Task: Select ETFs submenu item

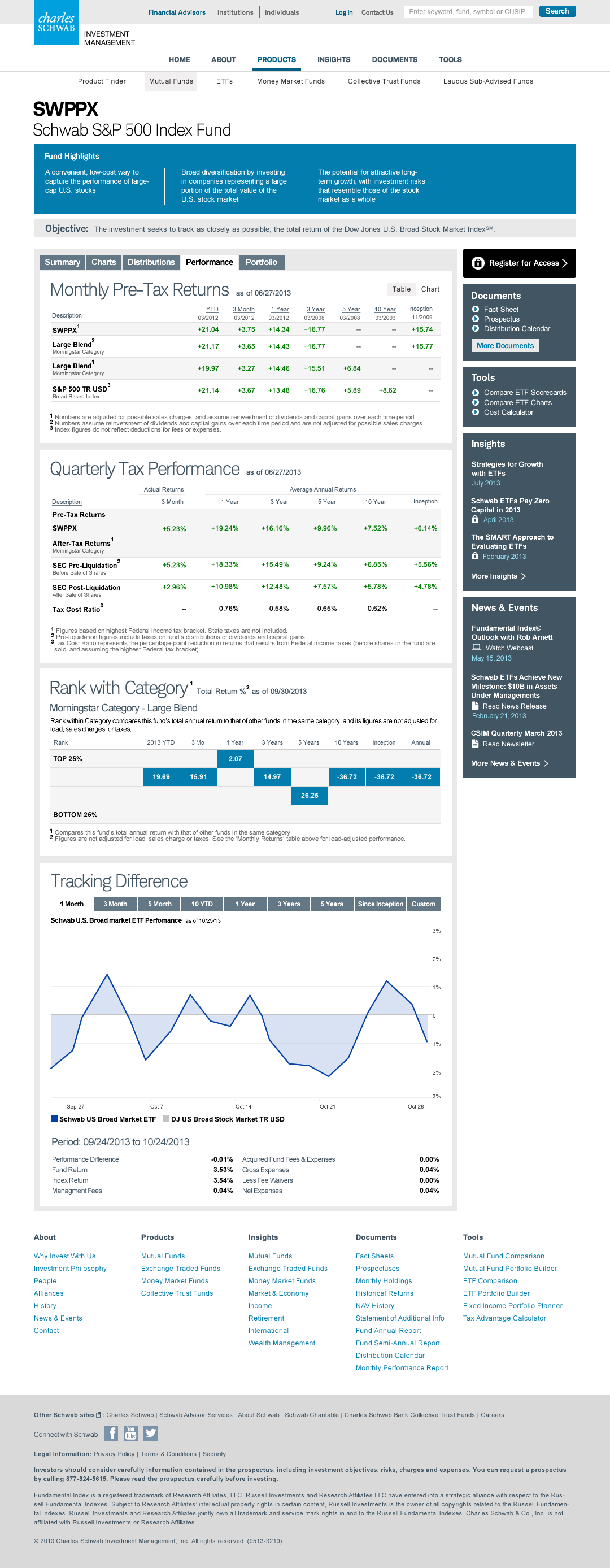Action: coord(224,81)
